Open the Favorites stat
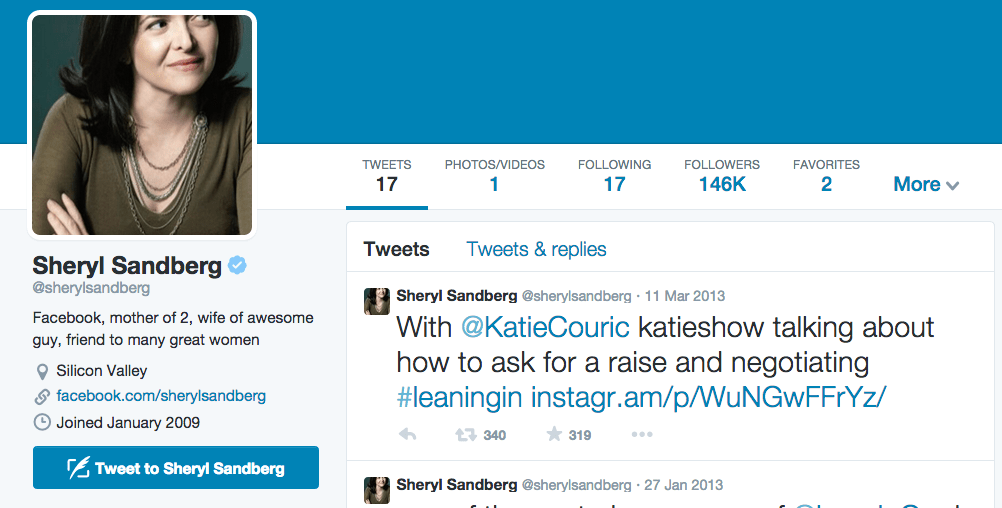This screenshot has height=508, width=1002. [x=826, y=175]
